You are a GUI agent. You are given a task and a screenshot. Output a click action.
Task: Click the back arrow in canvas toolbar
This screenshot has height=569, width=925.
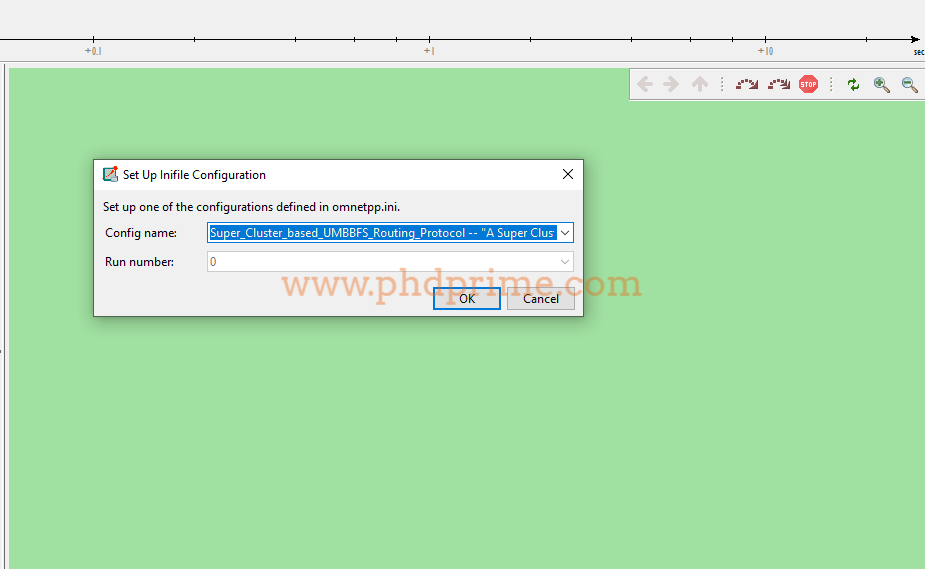[x=645, y=84]
